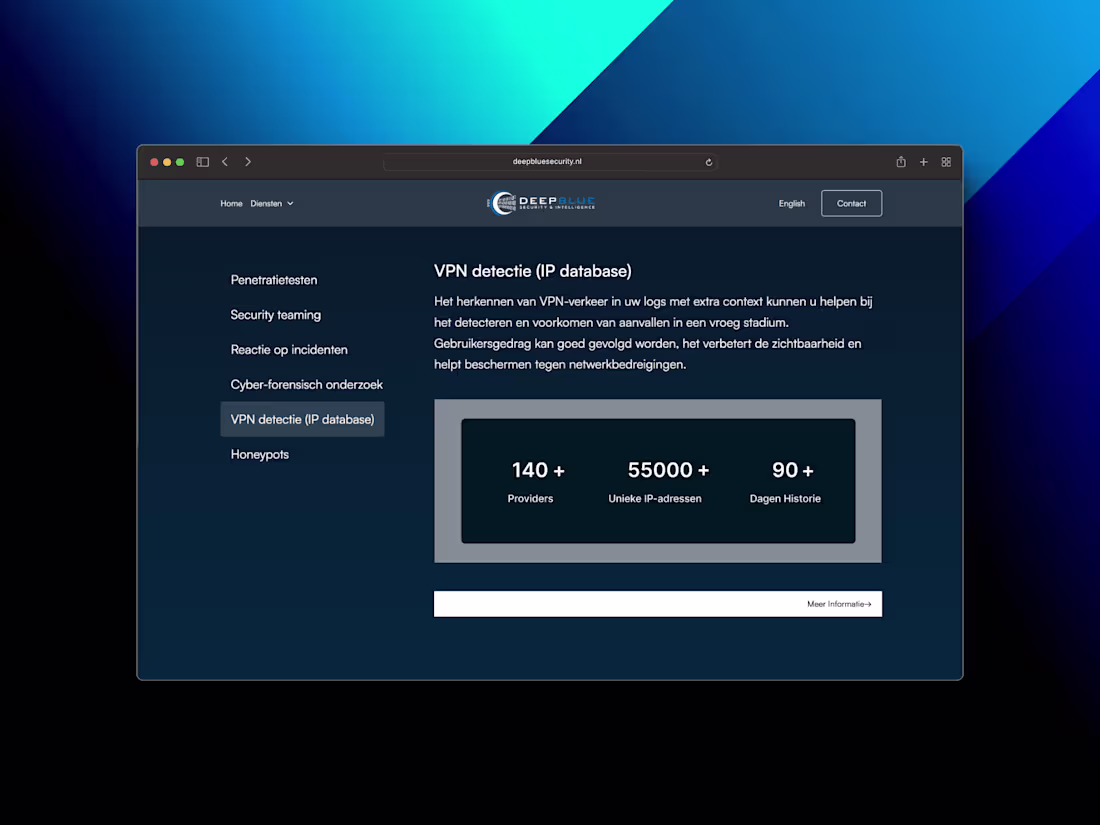Expand the Diensten dropdown chevron
This screenshot has height=825, width=1100.
(x=291, y=203)
